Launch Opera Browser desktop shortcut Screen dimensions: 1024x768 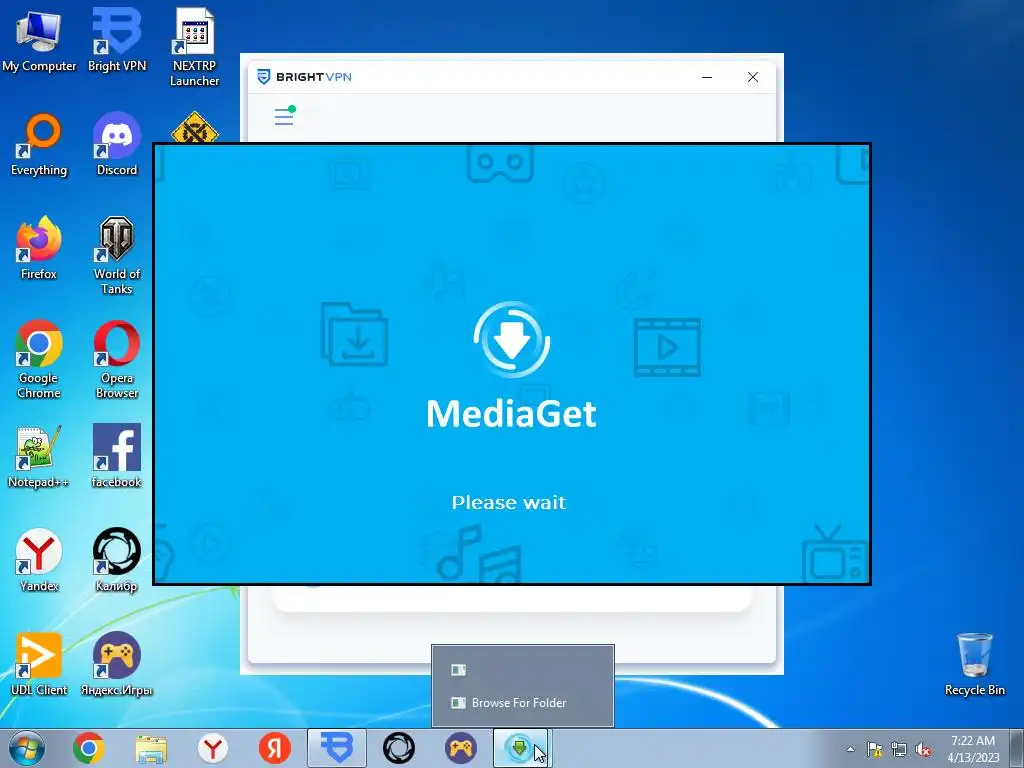point(117,359)
